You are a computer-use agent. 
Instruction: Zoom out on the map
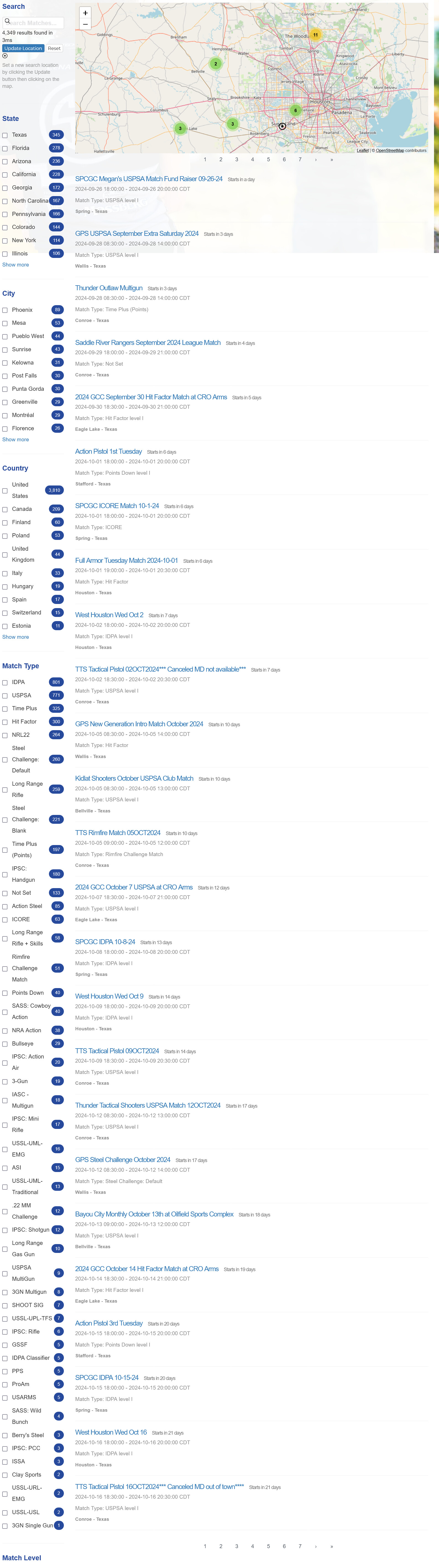point(85,24)
